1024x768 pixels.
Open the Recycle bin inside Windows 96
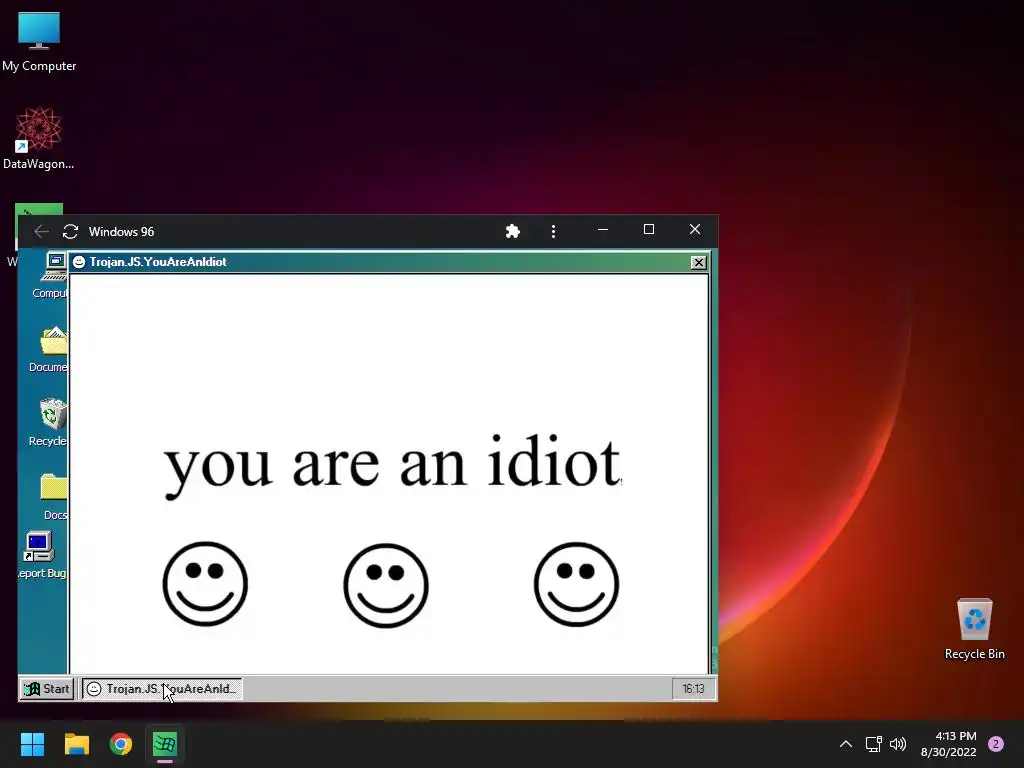coord(50,423)
